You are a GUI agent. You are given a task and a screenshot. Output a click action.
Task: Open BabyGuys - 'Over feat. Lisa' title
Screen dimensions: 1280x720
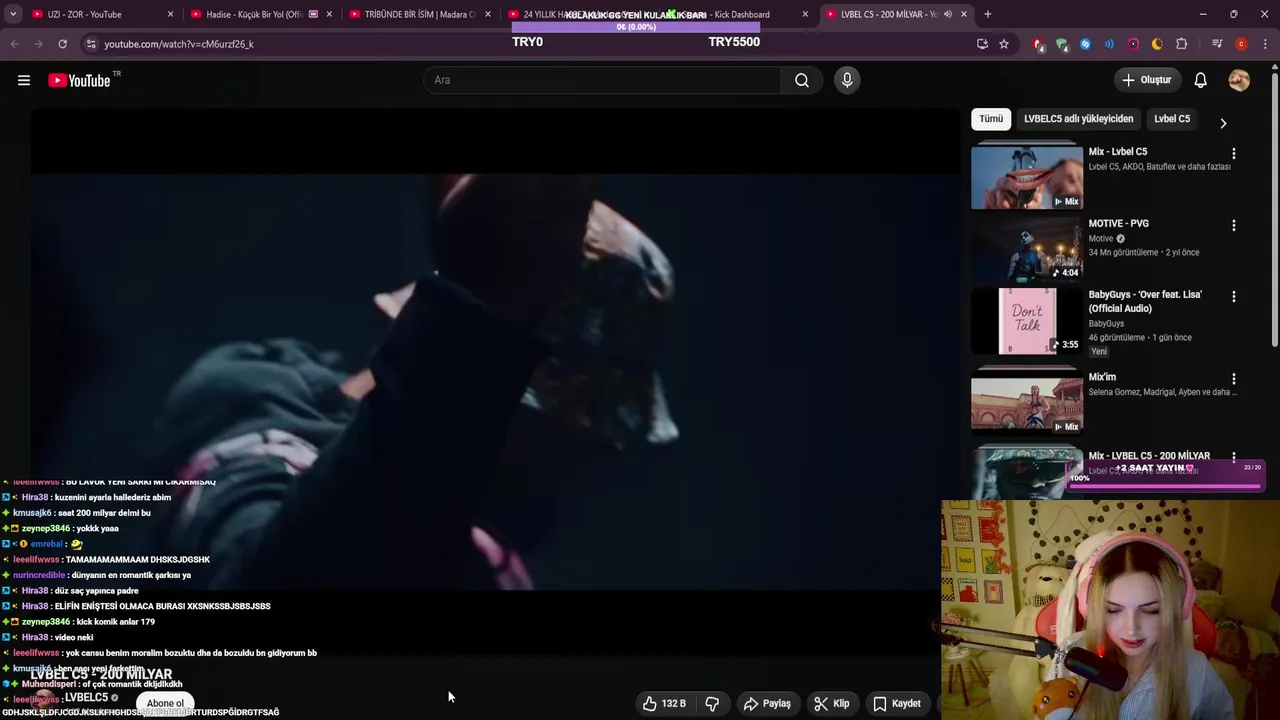[1145, 302]
